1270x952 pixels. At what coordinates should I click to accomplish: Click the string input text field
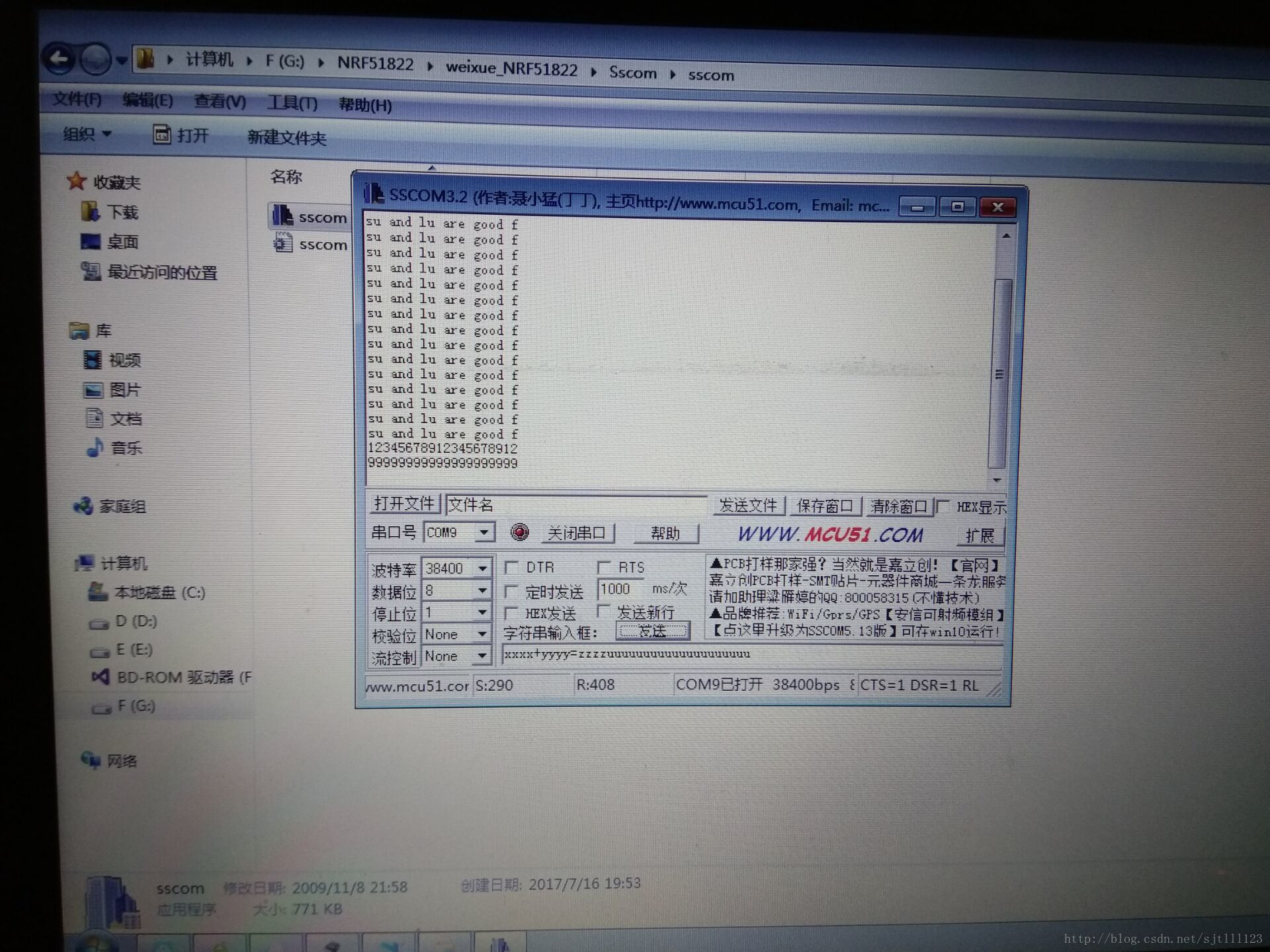[x=751, y=654]
